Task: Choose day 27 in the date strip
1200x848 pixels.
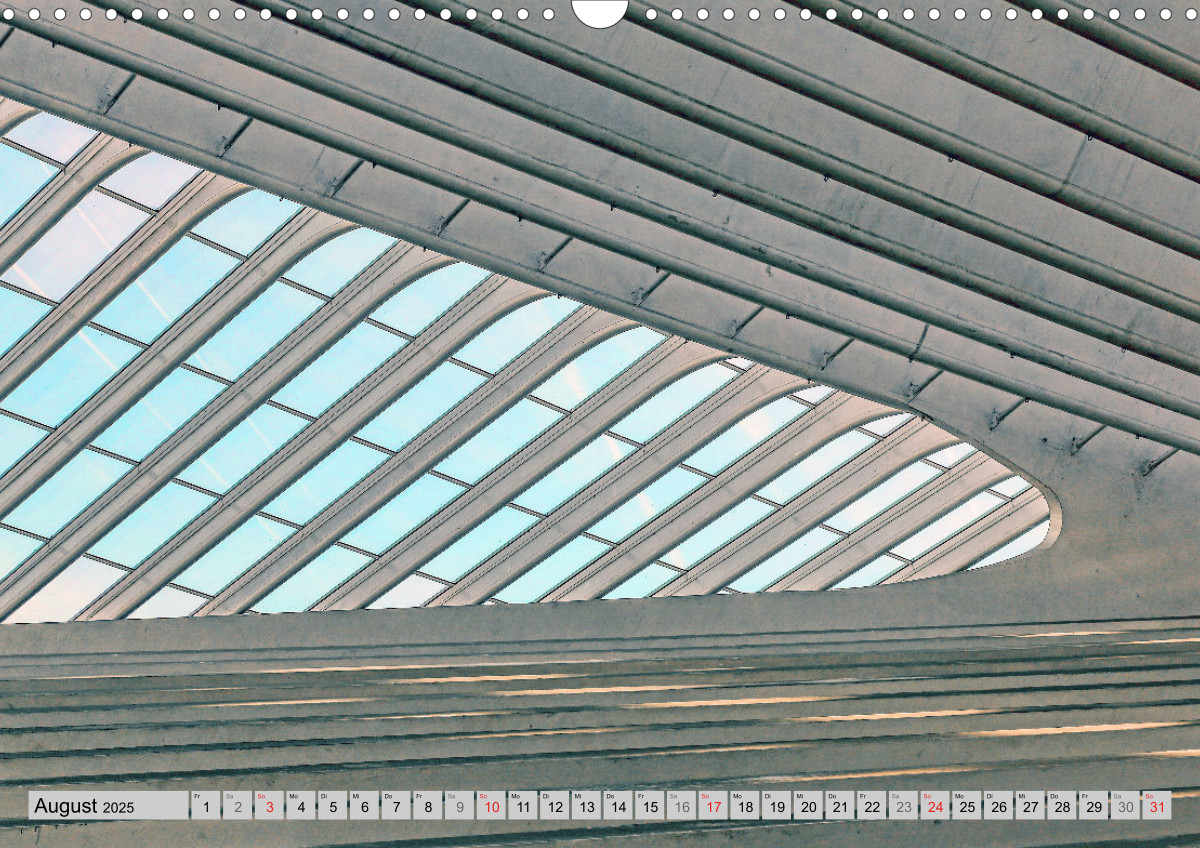Action: pyautogui.click(x=1031, y=805)
